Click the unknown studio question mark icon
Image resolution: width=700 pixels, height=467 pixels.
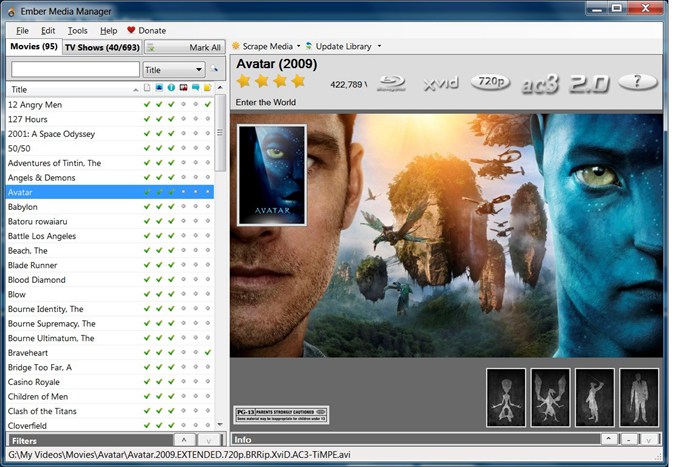click(638, 82)
